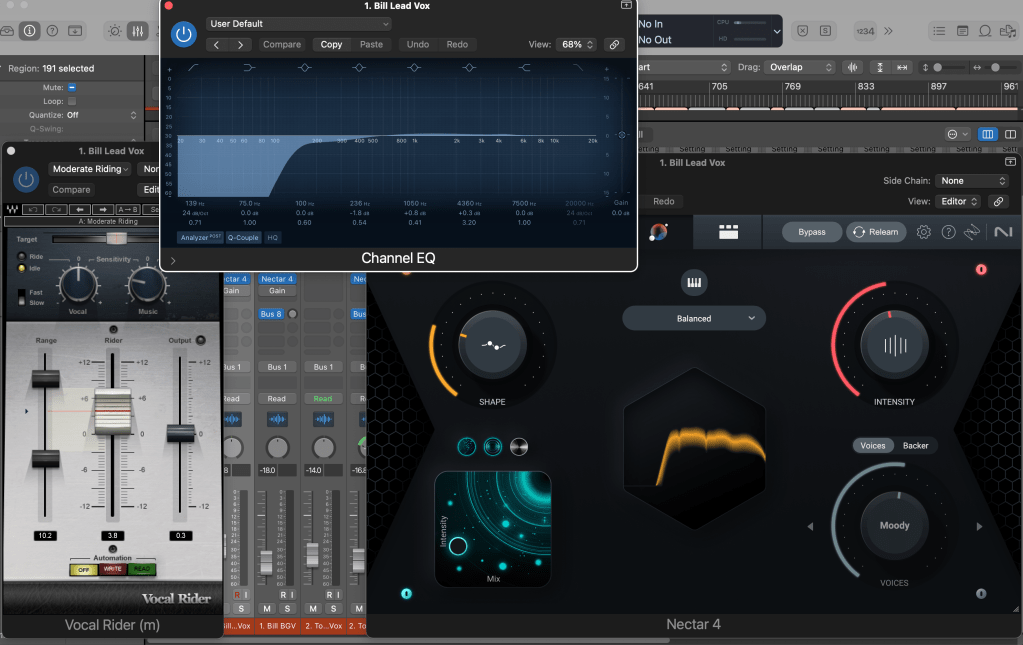Toggle the Analyzer button in Channel EQ
1023x645 pixels.
(x=200, y=238)
